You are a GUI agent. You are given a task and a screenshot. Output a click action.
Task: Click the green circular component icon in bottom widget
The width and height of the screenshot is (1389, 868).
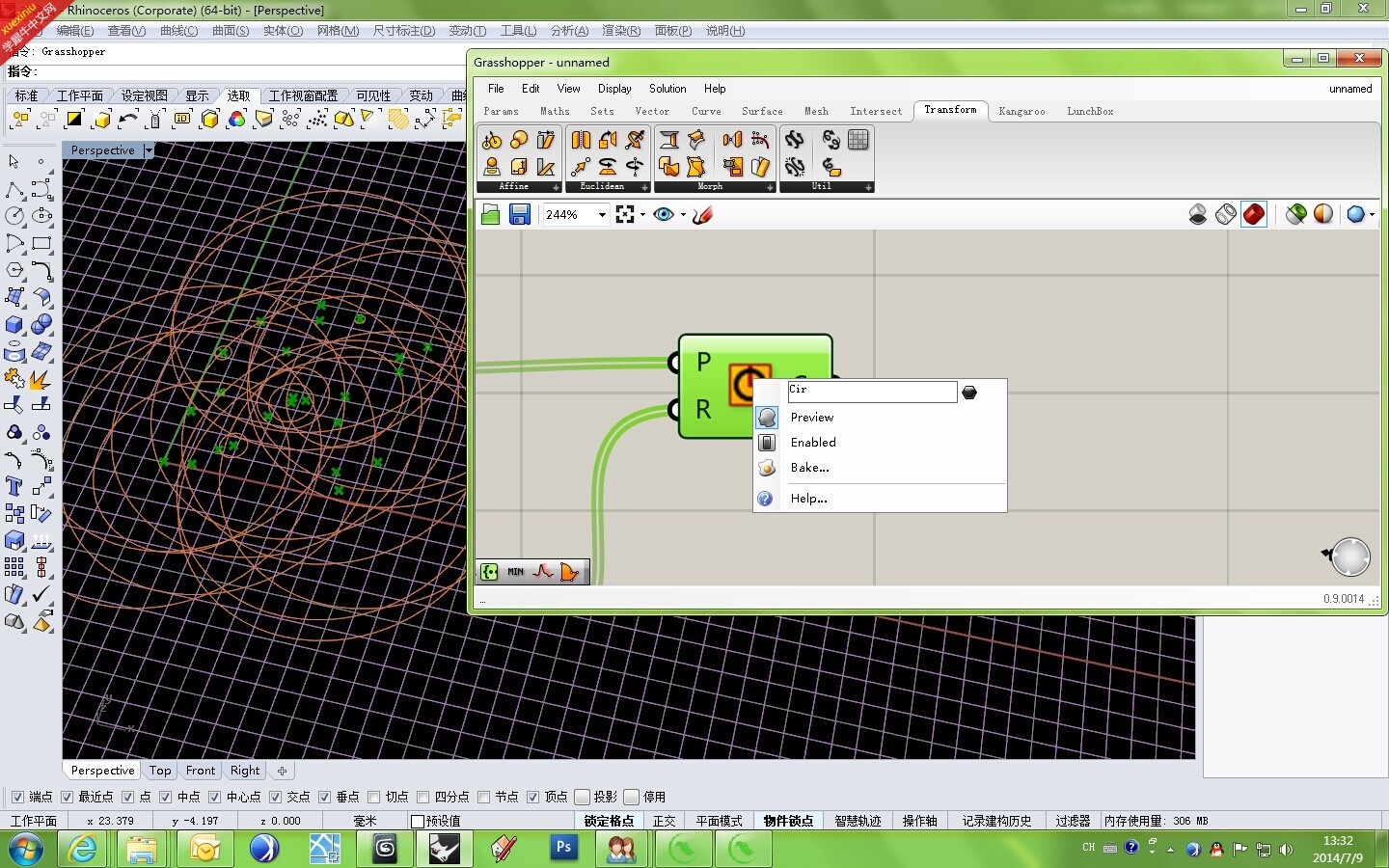coord(490,572)
